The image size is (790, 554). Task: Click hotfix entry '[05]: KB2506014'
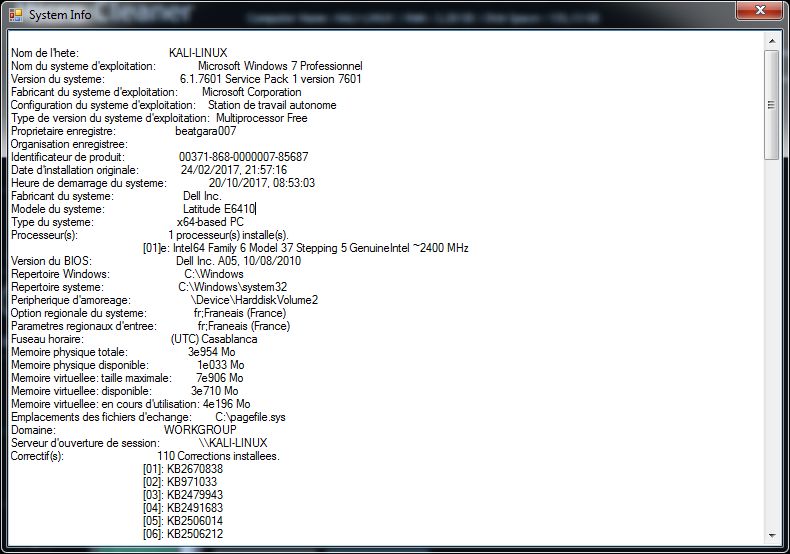(183, 521)
